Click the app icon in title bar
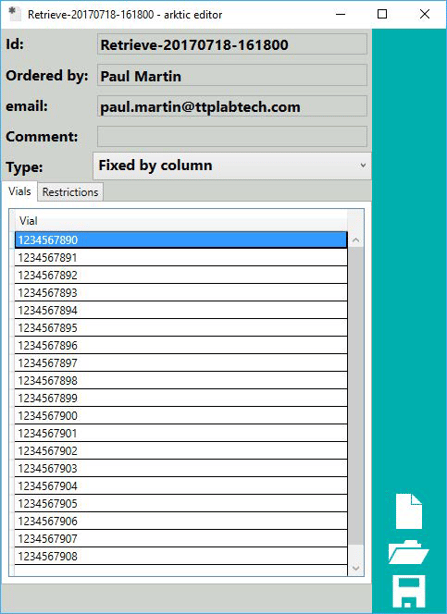Screen dimensions: 447x614 pos(14,14)
